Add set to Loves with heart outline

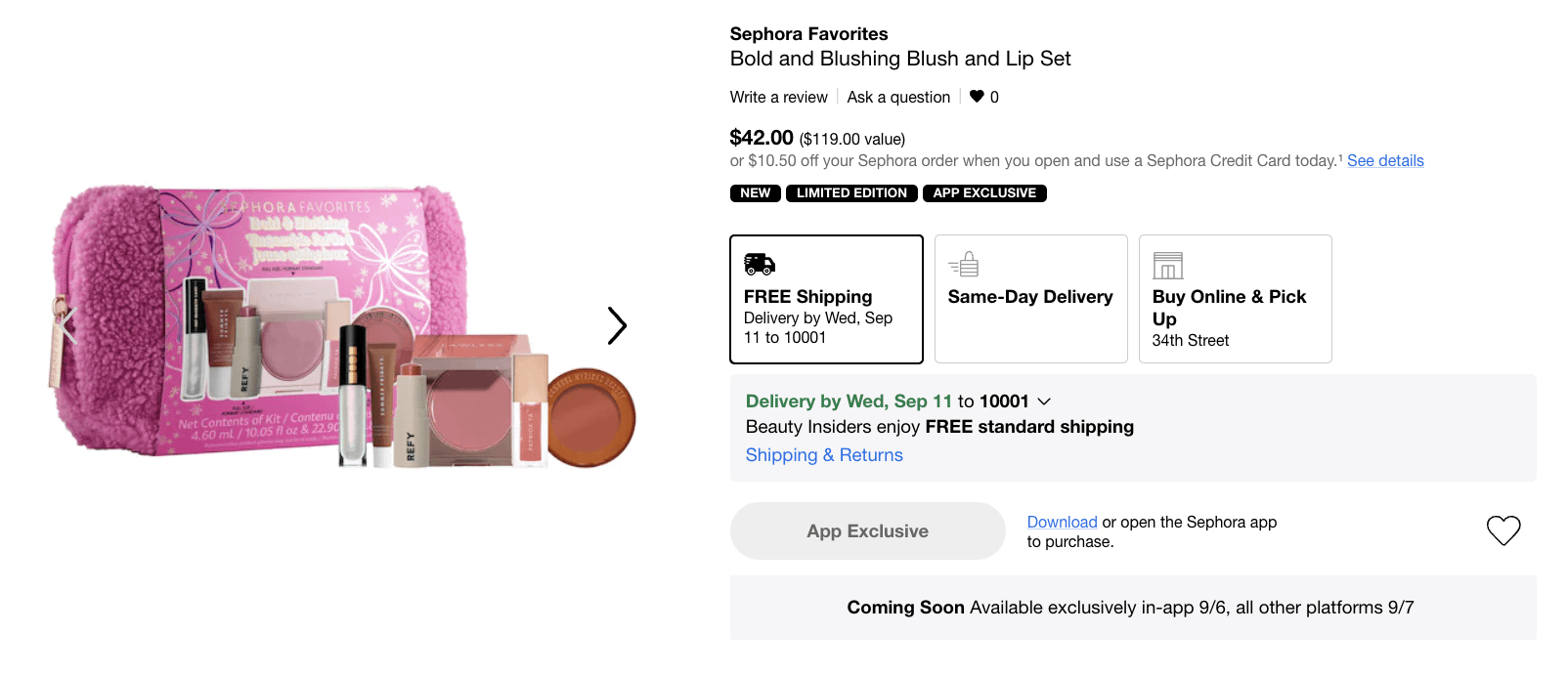tap(1503, 530)
